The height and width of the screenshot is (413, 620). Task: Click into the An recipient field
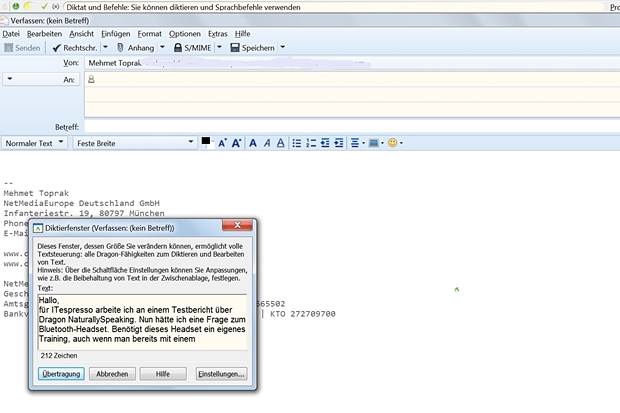(x=352, y=79)
